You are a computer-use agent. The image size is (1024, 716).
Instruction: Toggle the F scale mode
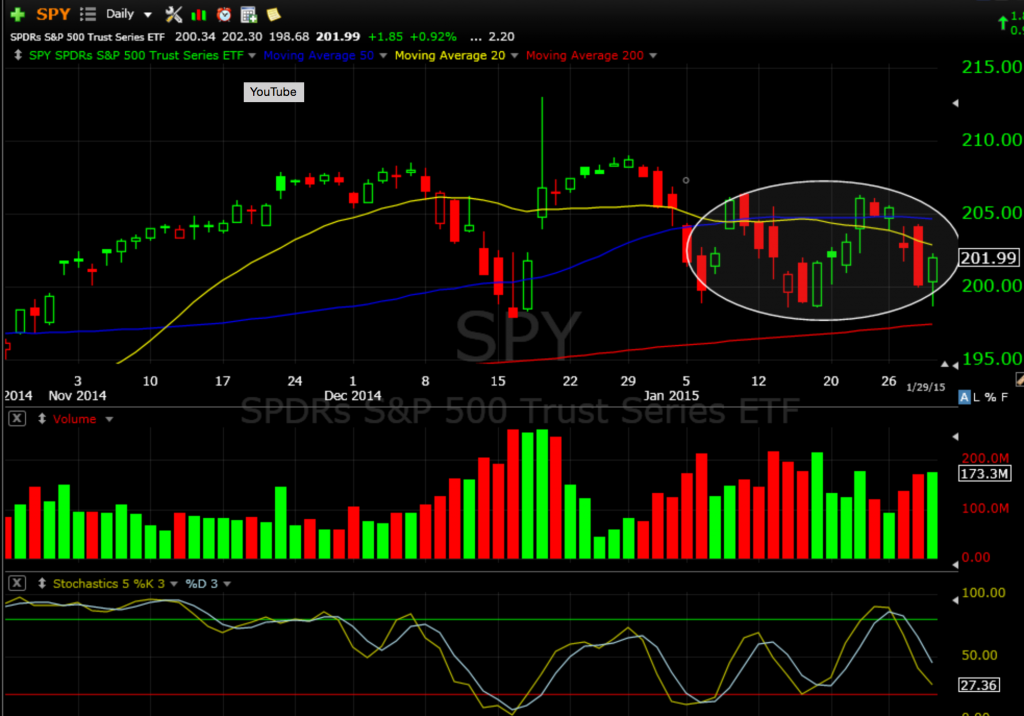[1004, 397]
